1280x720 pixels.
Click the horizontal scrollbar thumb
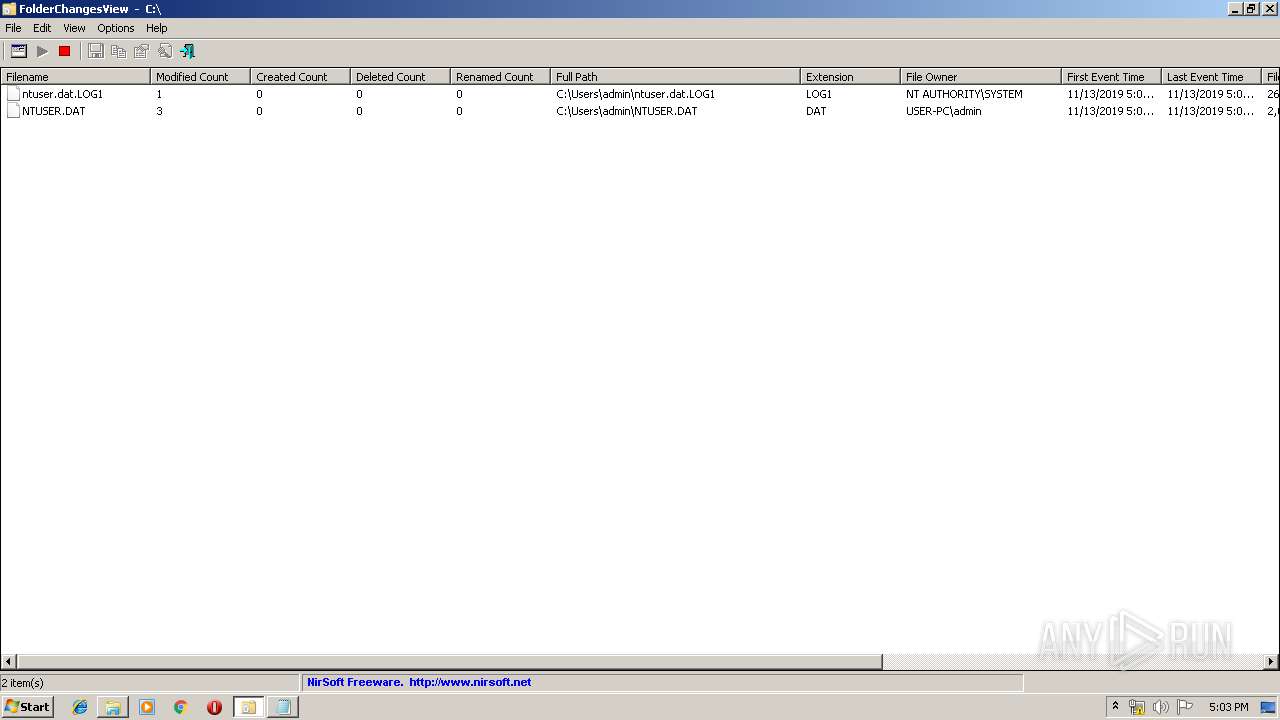pos(449,661)
